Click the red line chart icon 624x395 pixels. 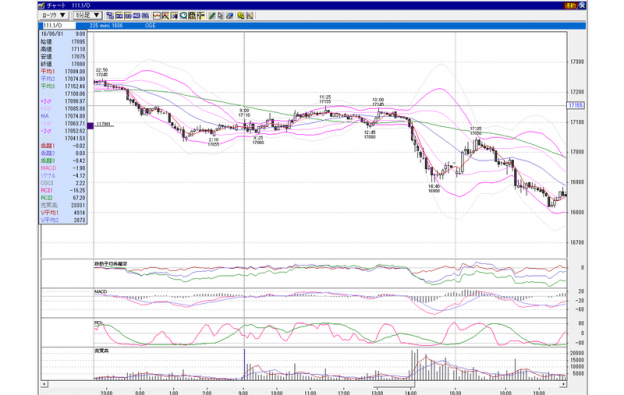tap(157, 16)
